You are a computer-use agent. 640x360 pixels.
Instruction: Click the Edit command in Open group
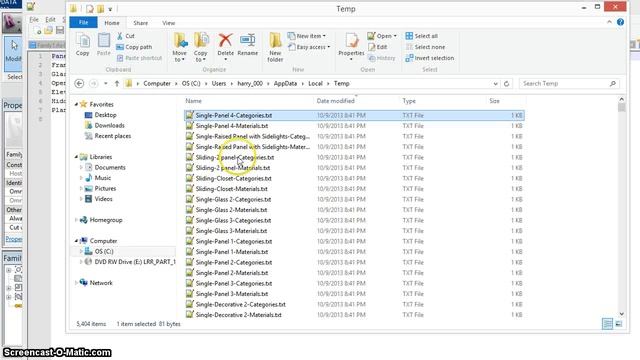[x=377, y=47]
